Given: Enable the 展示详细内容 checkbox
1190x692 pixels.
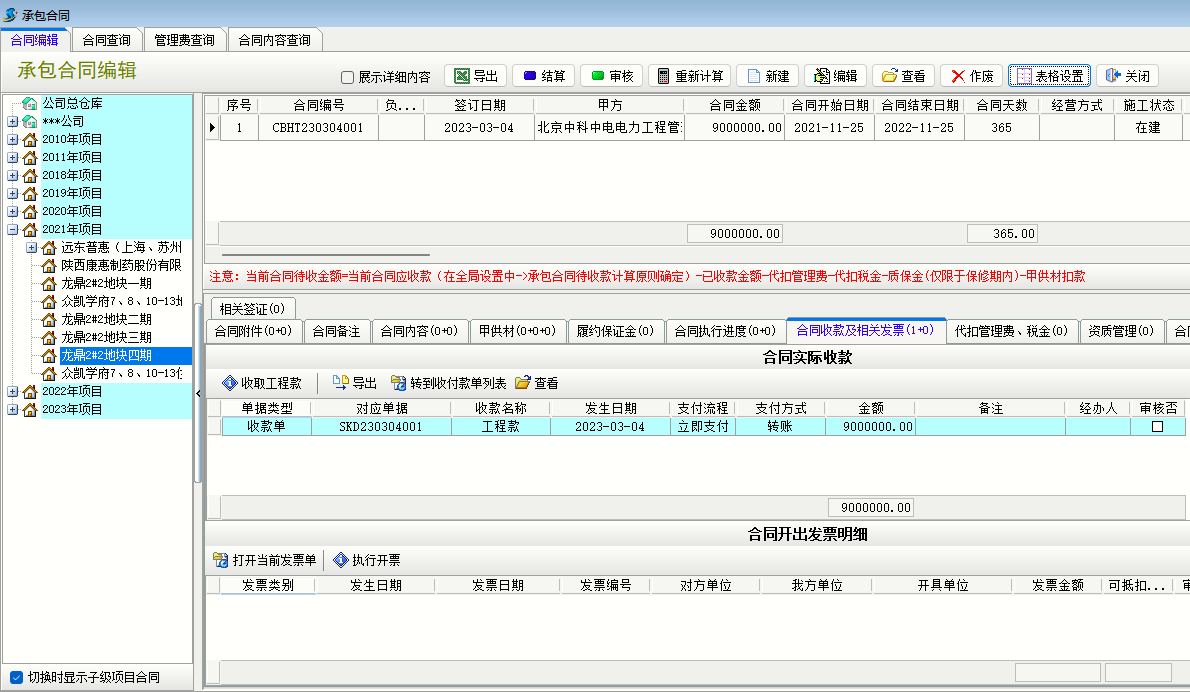Looking at the screenshot, I should coord(348,77).
